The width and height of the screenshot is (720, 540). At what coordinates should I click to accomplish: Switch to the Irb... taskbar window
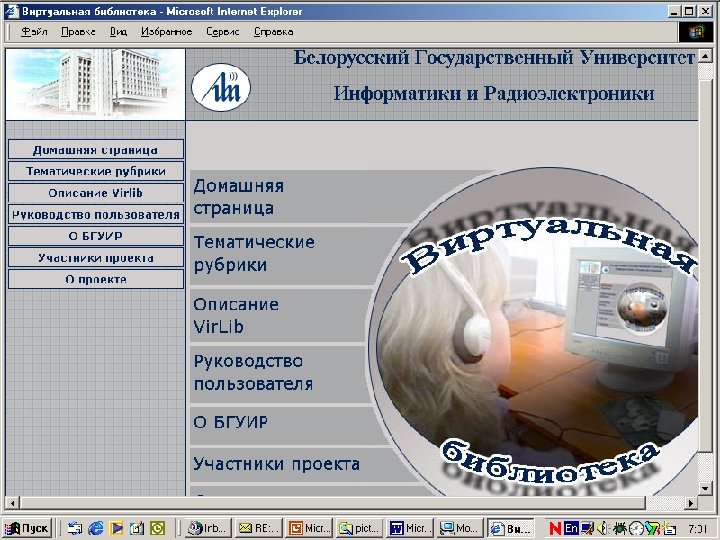(x=208, y=529)
